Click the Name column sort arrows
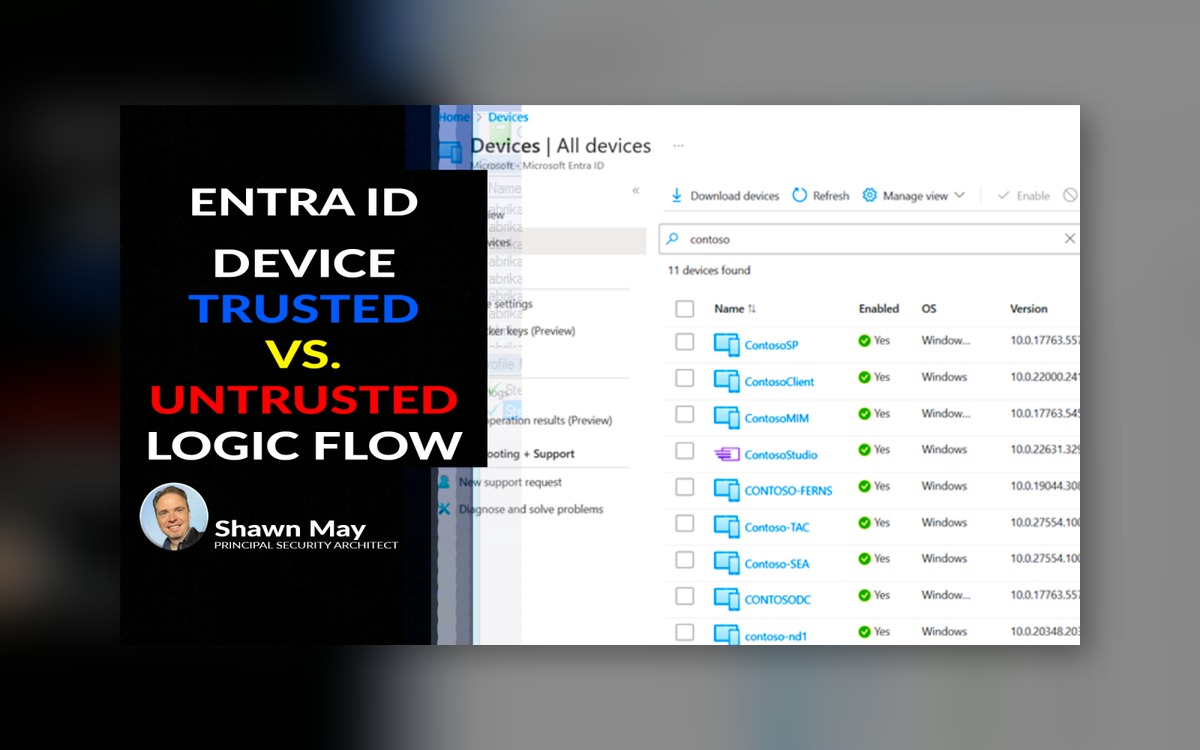 pyautogui.click(x=752, y=309)
